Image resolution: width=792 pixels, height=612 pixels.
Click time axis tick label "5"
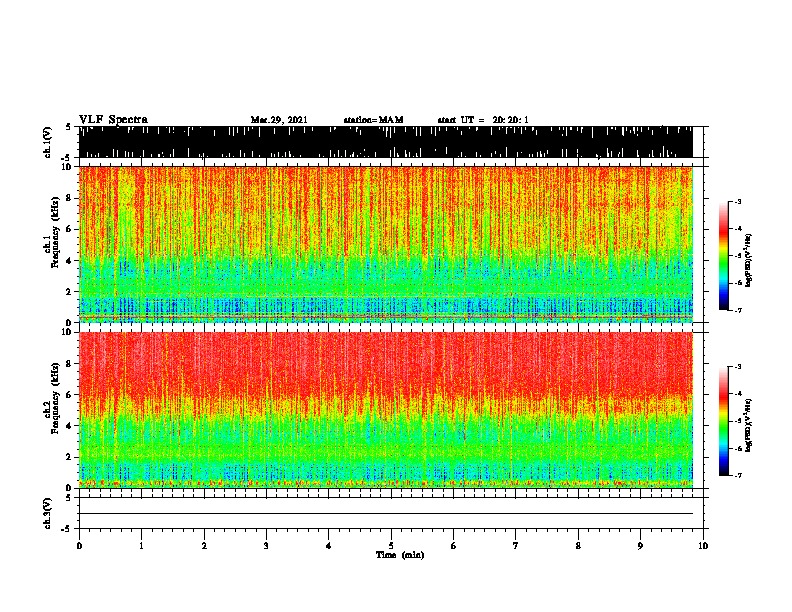pyautogui.click(x=391, y=546)
